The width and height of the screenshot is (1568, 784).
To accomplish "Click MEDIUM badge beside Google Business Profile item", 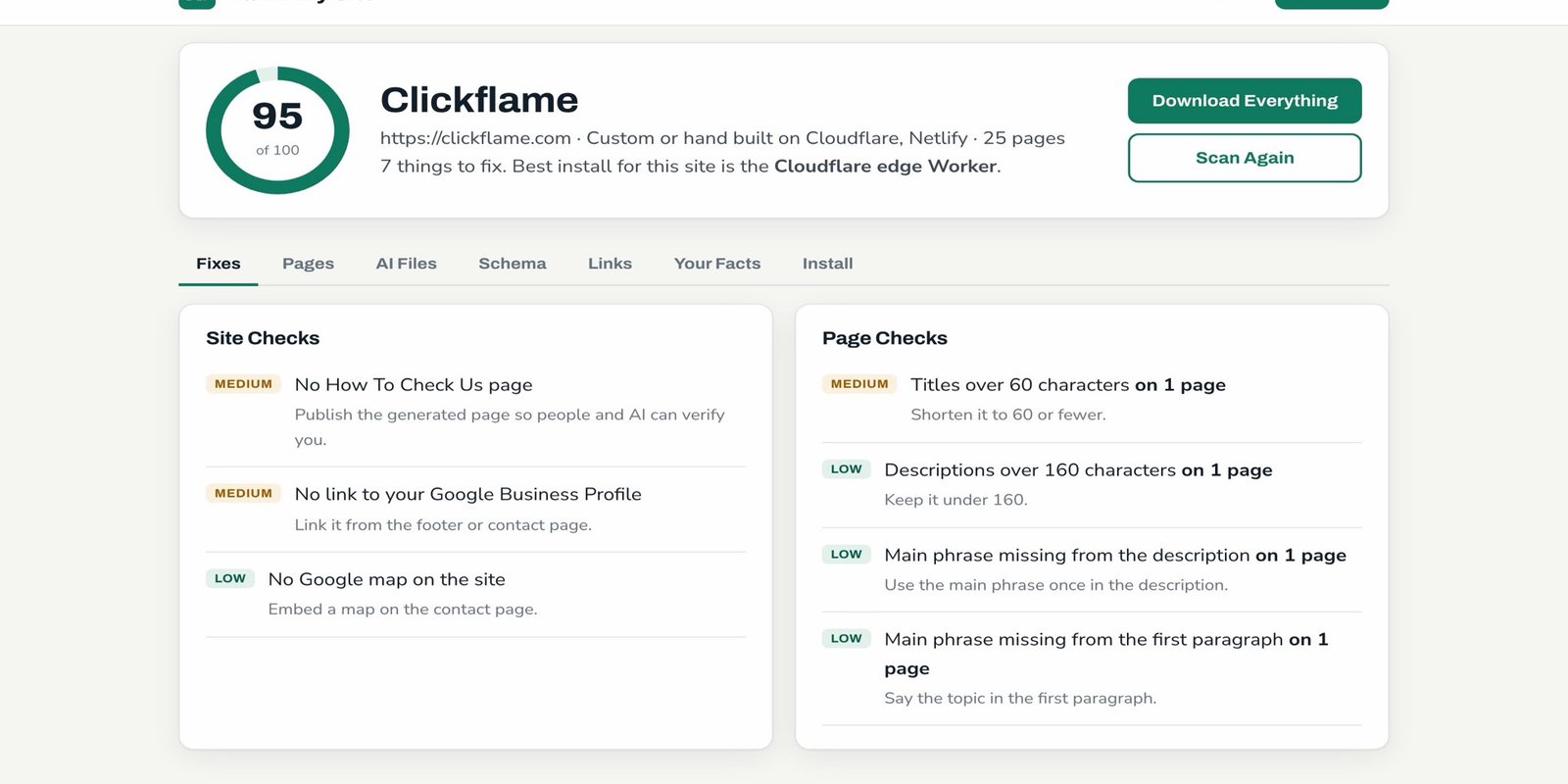I will click(243, 494).
